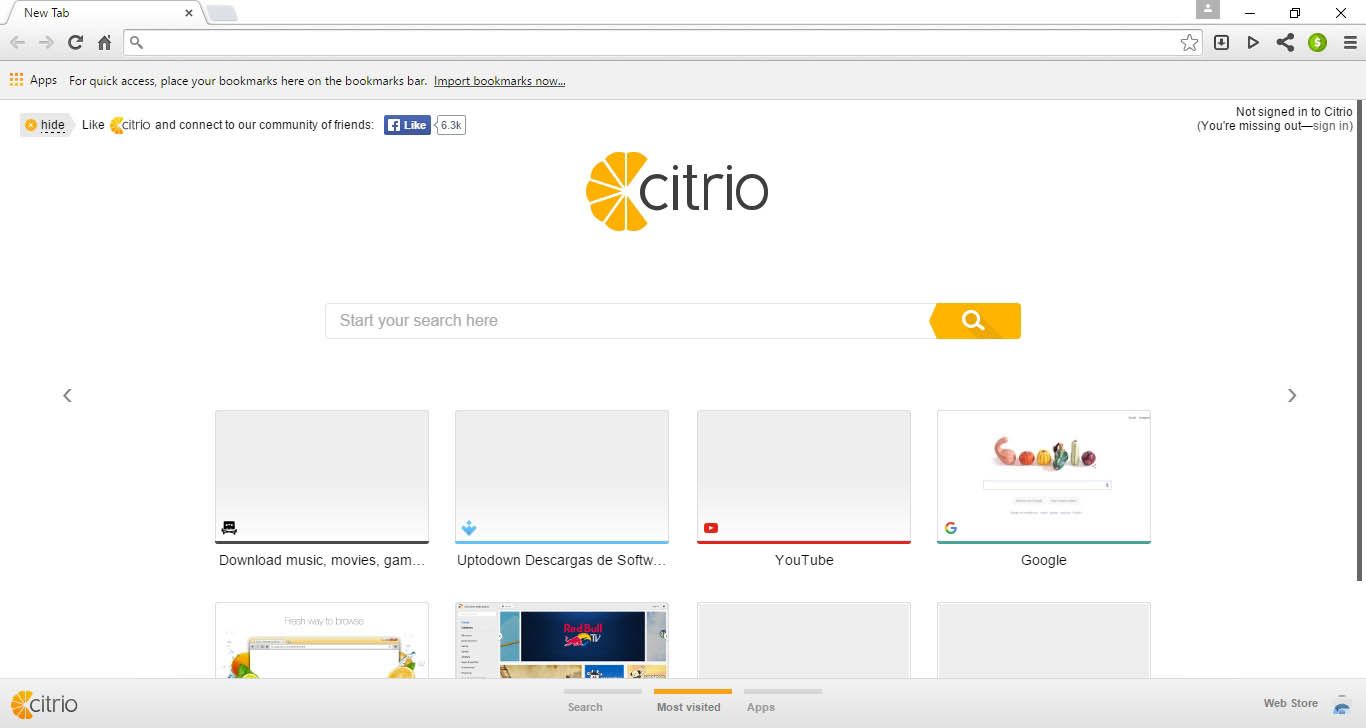This screenshot has width=1366, height=728.
Task: Open the Red Bull TV thumbnail
Action: (x=562, y=640)
